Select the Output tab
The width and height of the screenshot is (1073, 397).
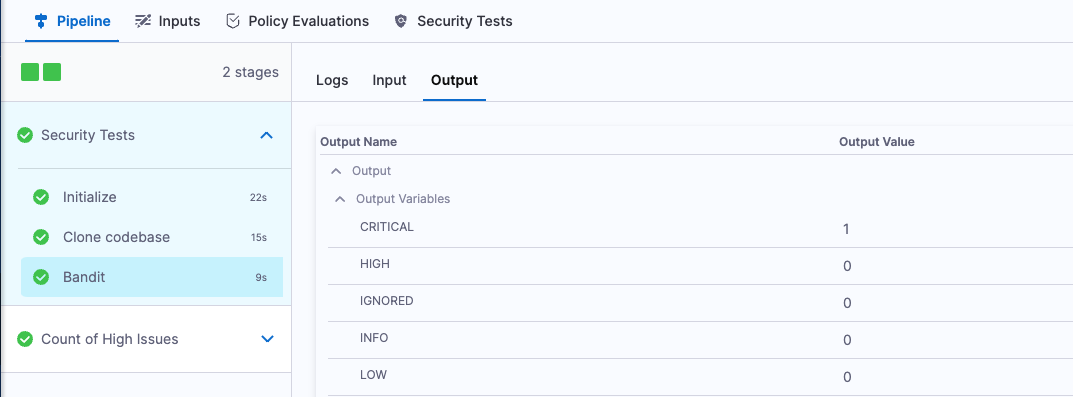tap(454, 80)
